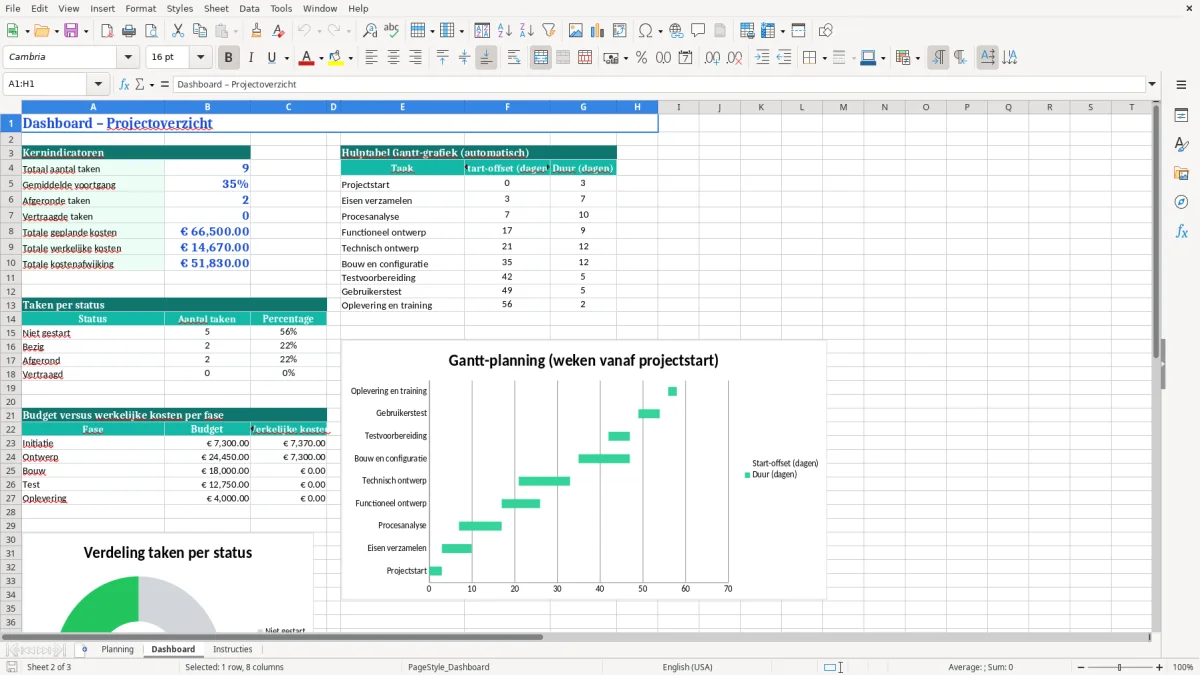Add decimal place icon
1200x675 pixels.
712,58
